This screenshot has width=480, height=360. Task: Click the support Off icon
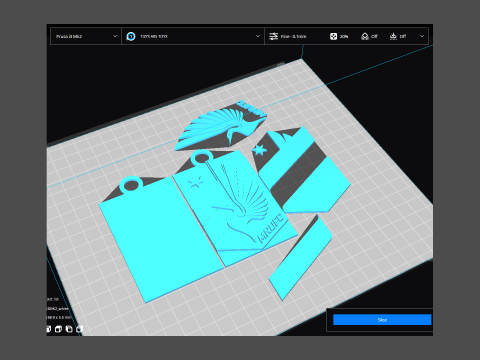point(365,36)
